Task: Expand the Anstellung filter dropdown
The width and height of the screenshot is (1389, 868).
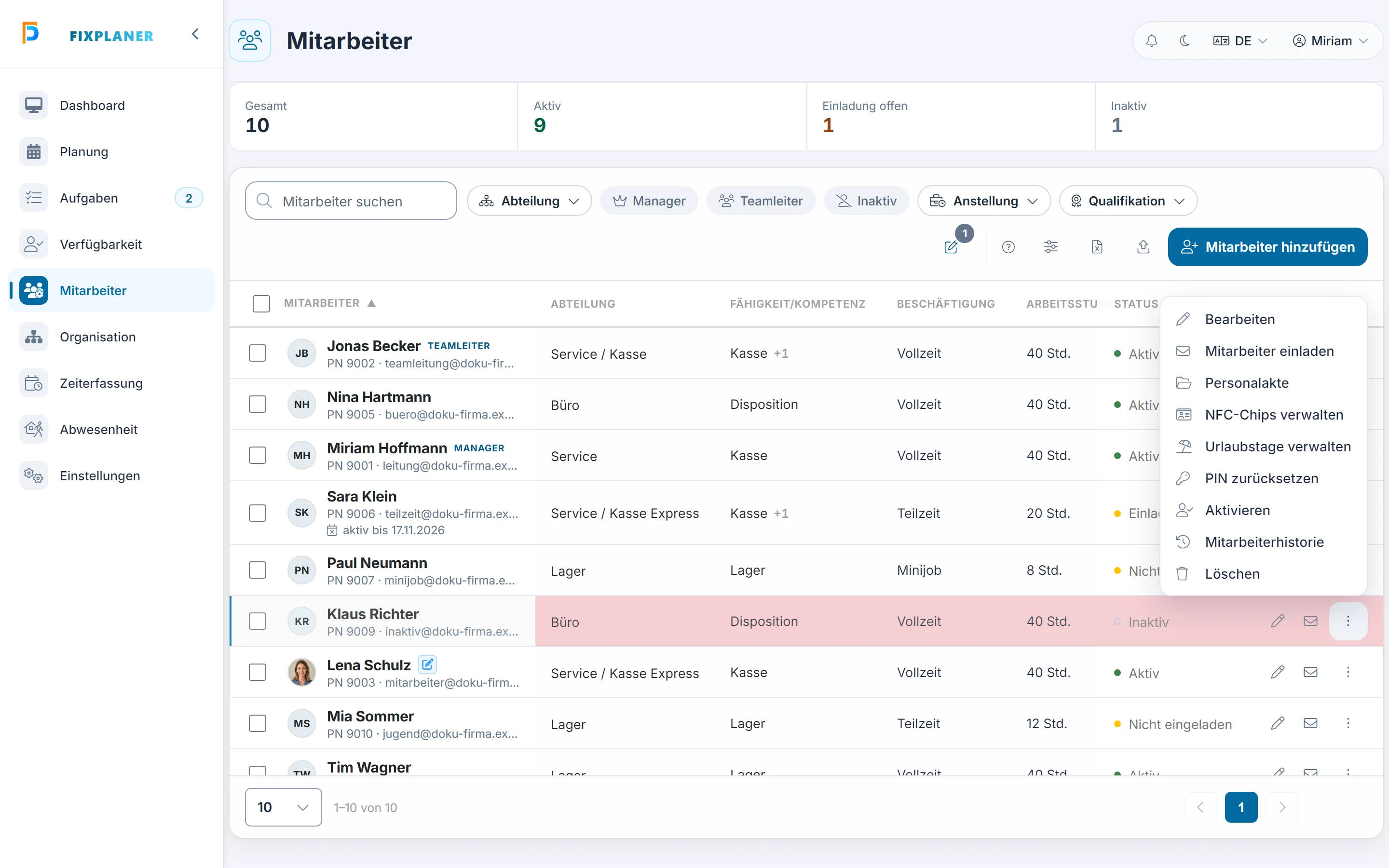Action: pyautogui.click(x=984, y=201)
